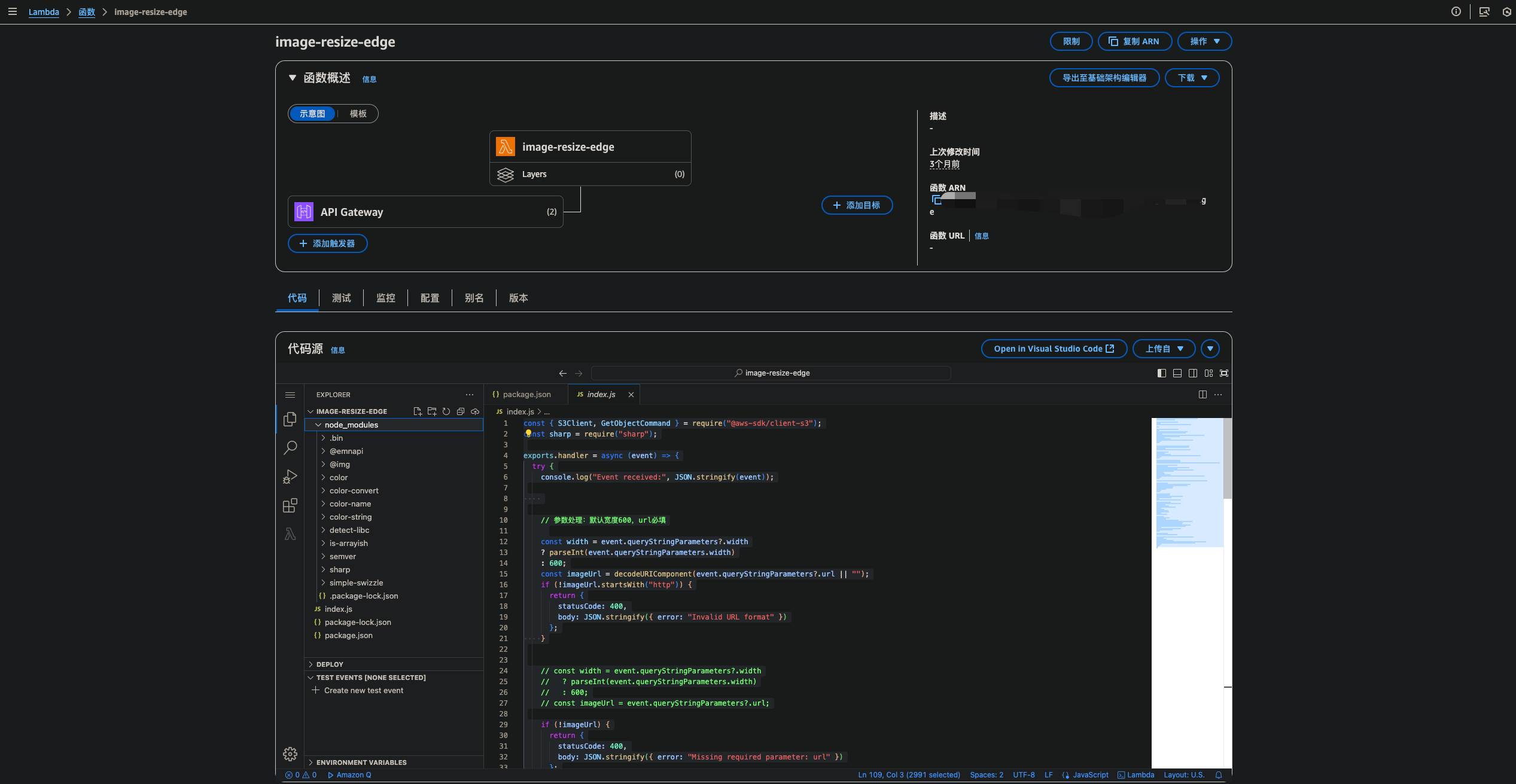Create a new folder in IMAGE-RESIZE-EDGE explorer

click(x=432, y=411)
